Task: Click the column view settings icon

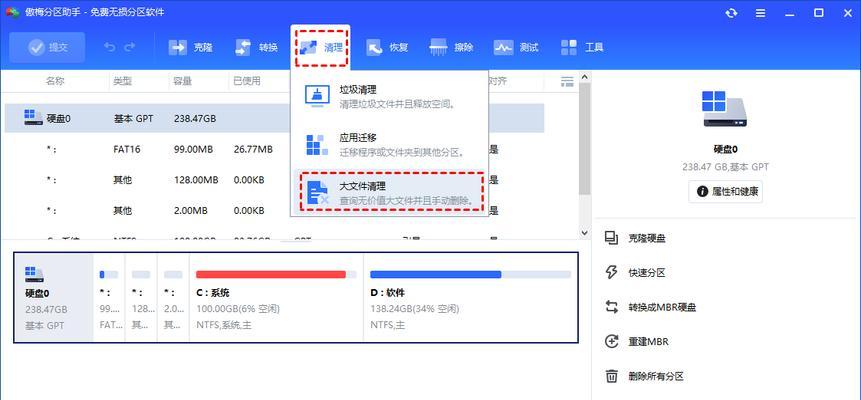Action: click(x=567, y=82)
